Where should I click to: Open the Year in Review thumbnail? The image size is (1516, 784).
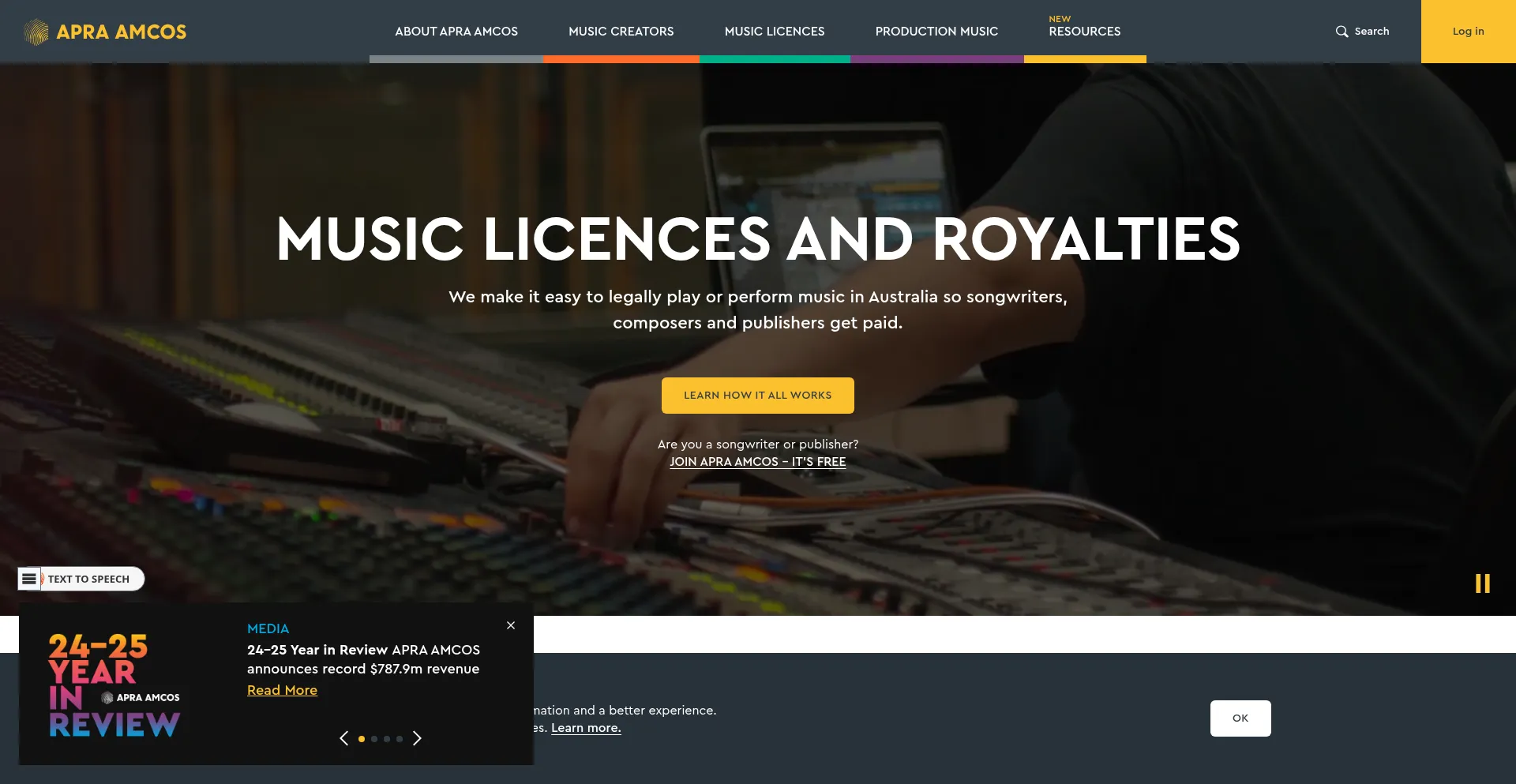point(114,685)
